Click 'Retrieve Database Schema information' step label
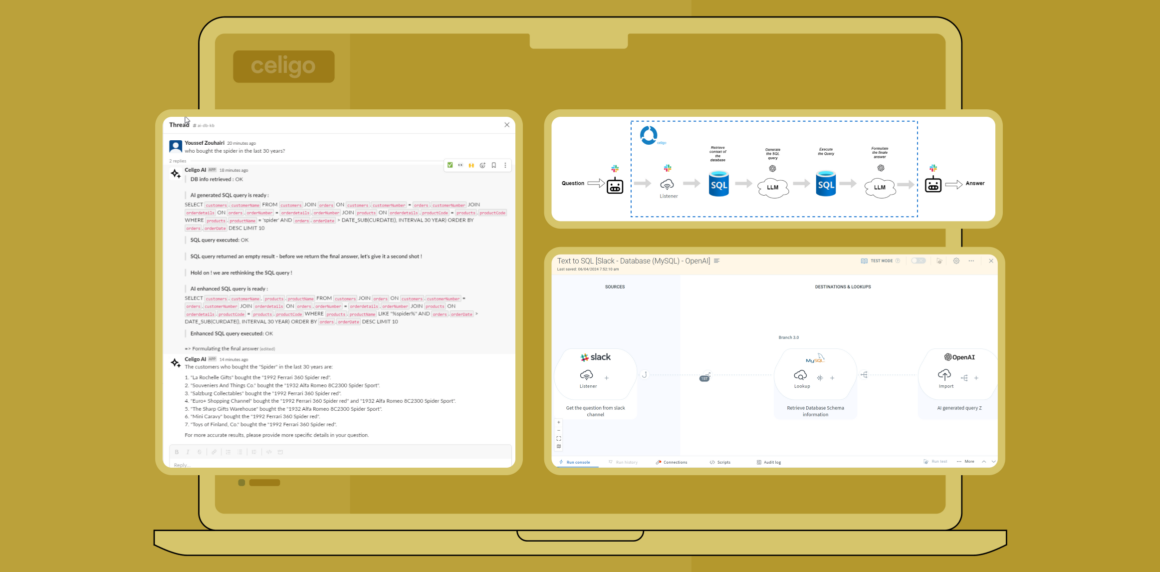The height and width of the screenshot is (572, 1160). coord(815,411)
